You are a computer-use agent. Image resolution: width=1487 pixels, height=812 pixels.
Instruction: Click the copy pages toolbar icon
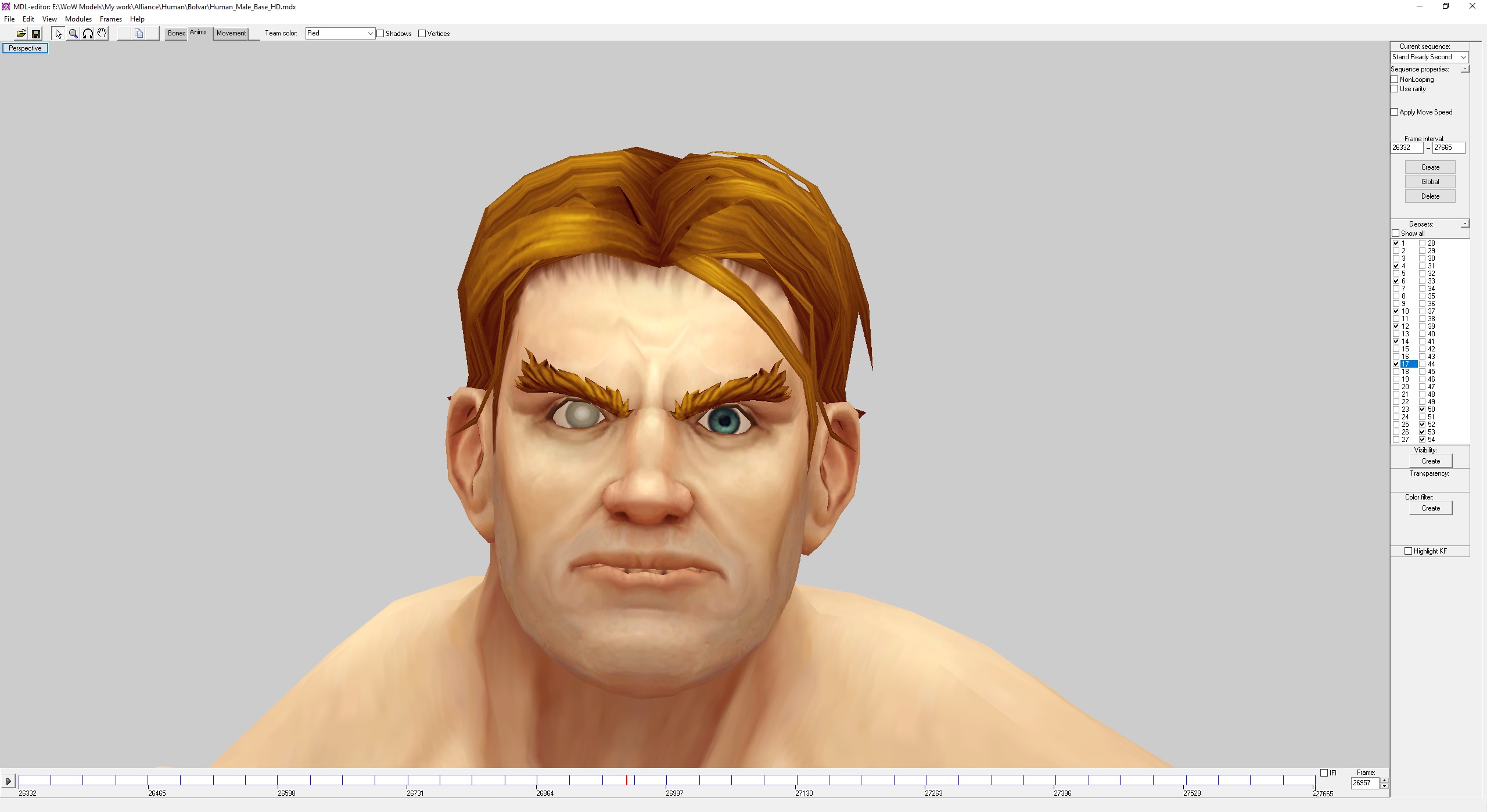pyautogui.click(x=139, y=34)
